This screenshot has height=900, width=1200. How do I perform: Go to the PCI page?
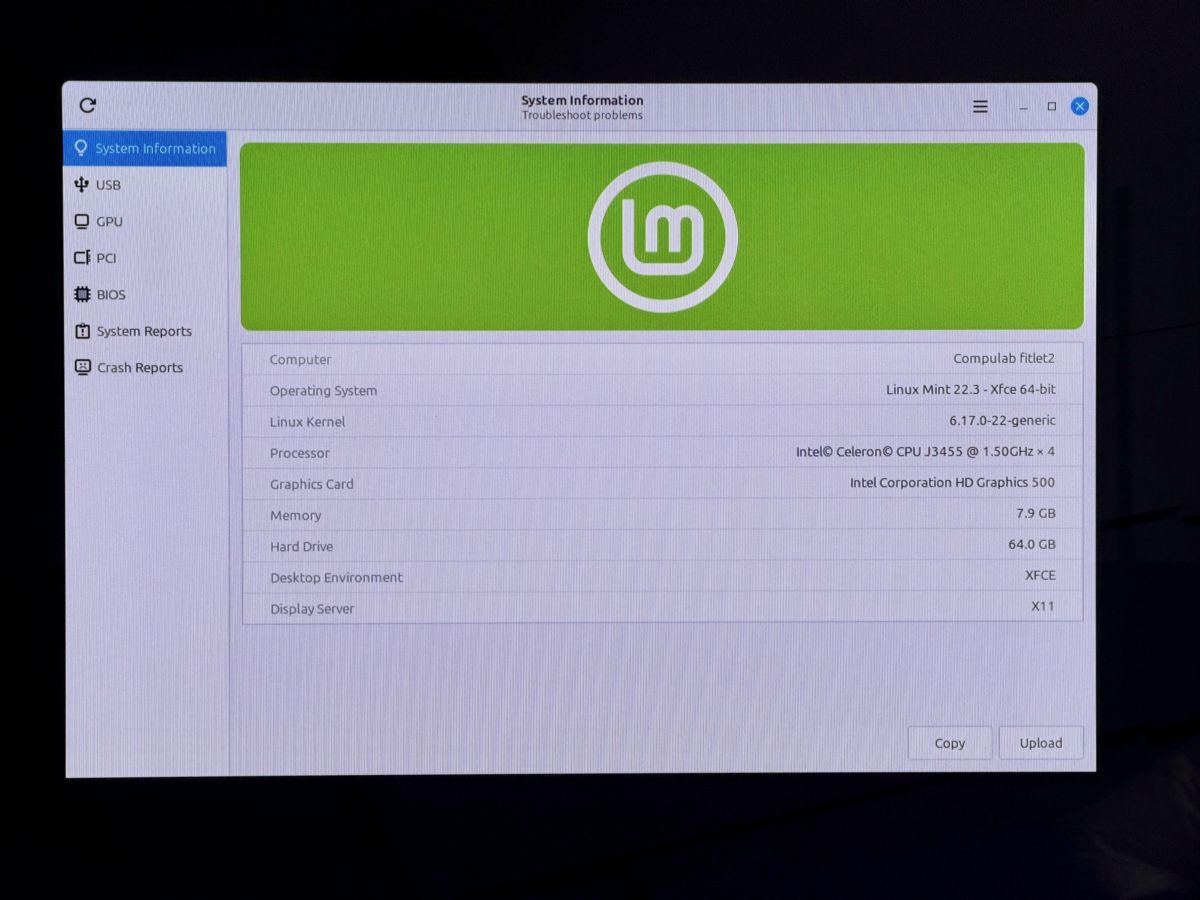(145, 258)
